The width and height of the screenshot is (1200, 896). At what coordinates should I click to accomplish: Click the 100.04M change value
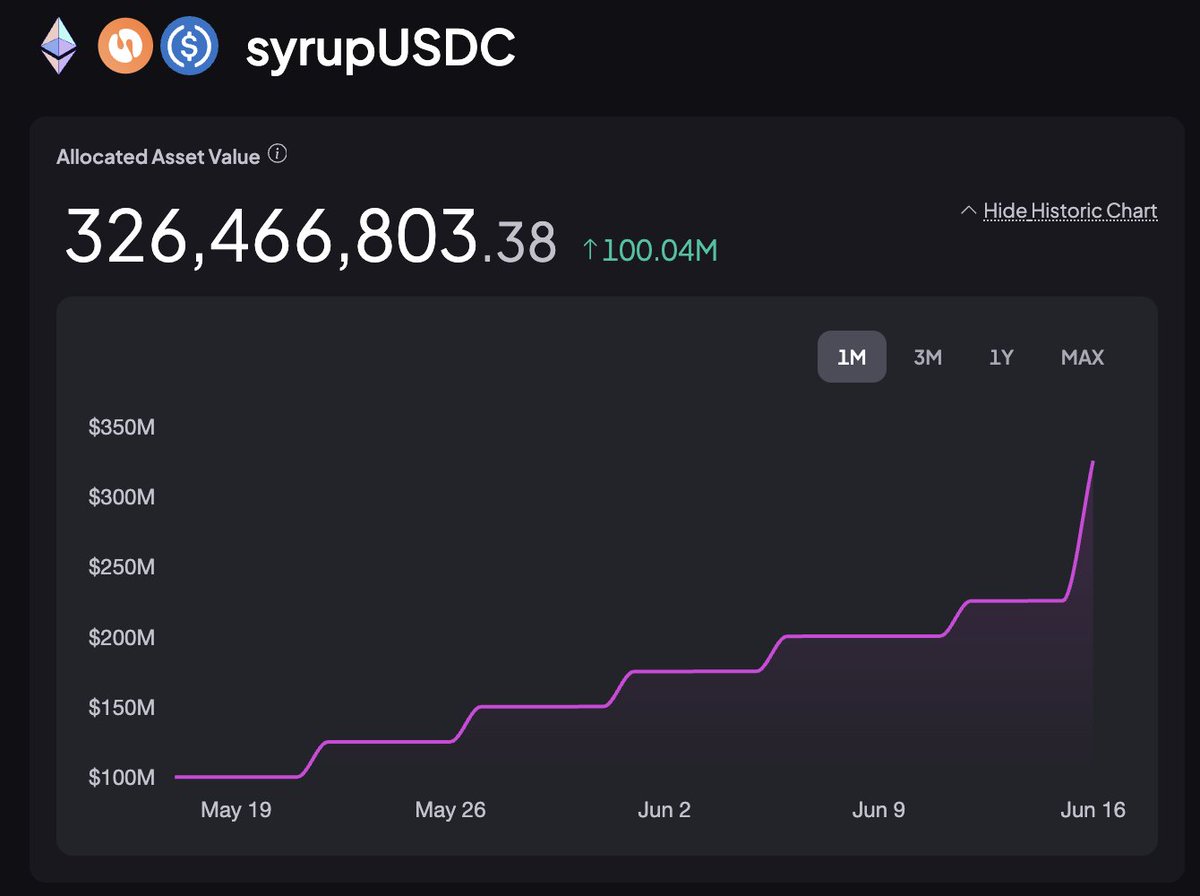[661, 250]
